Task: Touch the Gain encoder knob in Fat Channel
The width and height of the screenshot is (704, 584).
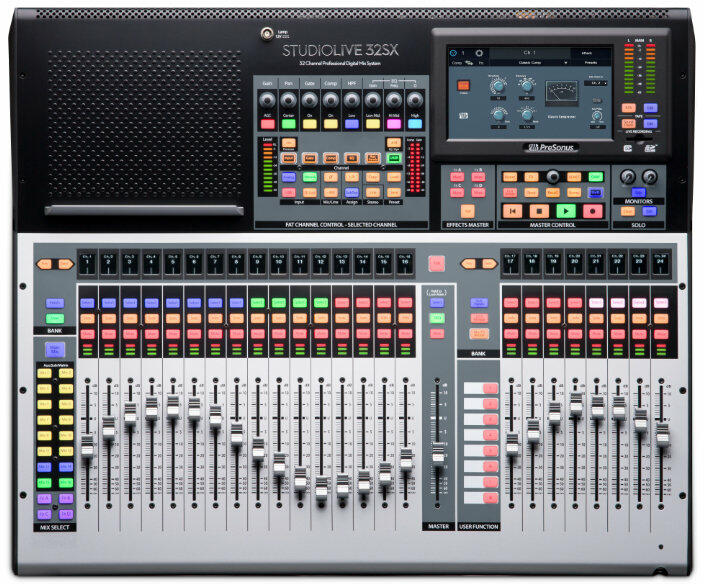Action: pos(267,100)
